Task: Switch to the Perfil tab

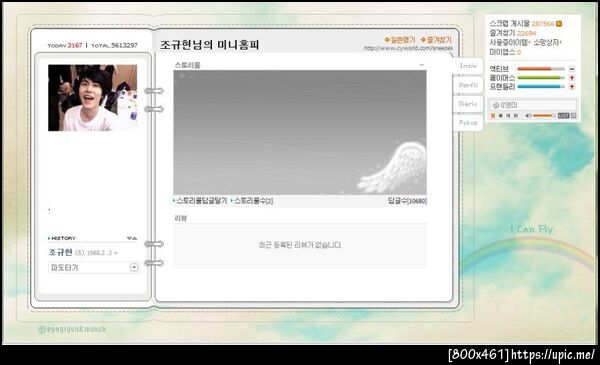Action: tap(468, 85)
